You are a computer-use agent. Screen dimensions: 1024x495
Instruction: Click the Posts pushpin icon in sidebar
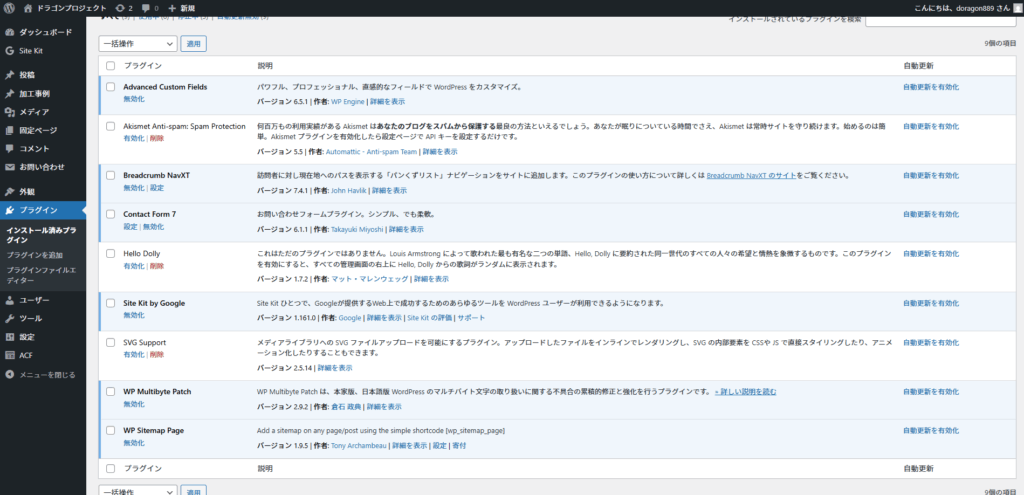click(9, 75)
